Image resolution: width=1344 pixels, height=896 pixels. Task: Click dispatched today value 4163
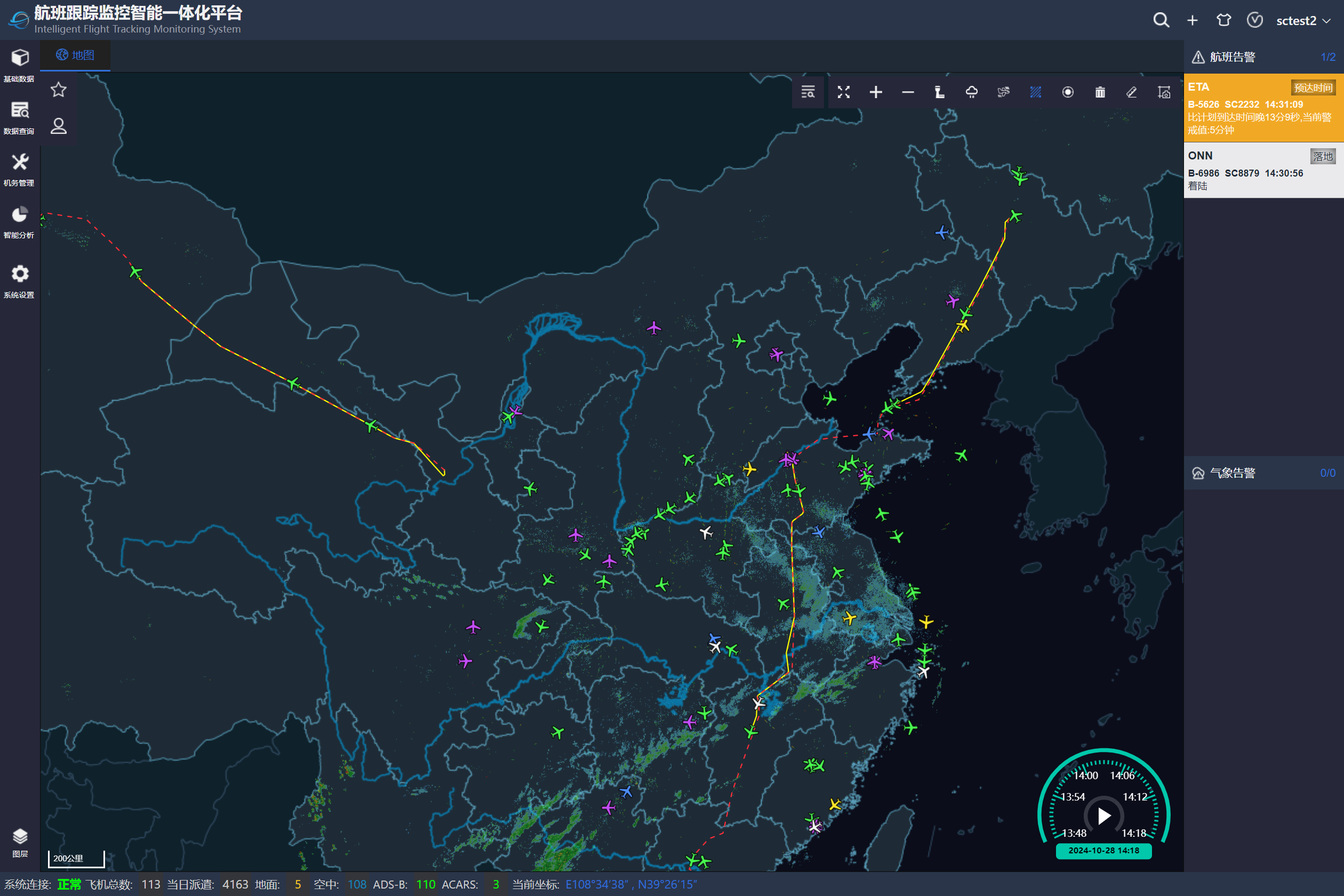coord(235,884)
